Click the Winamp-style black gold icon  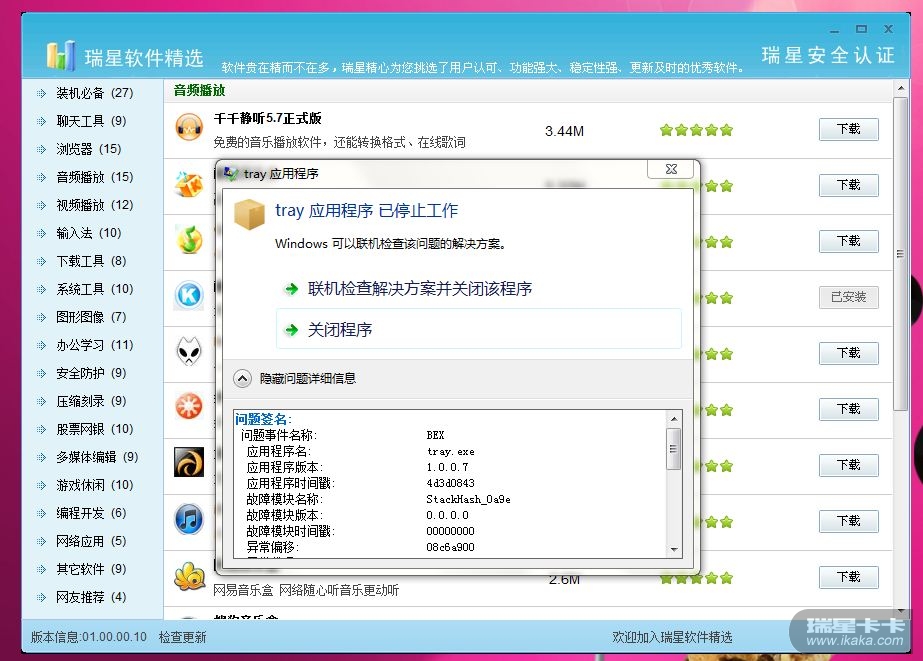(189, 462)
